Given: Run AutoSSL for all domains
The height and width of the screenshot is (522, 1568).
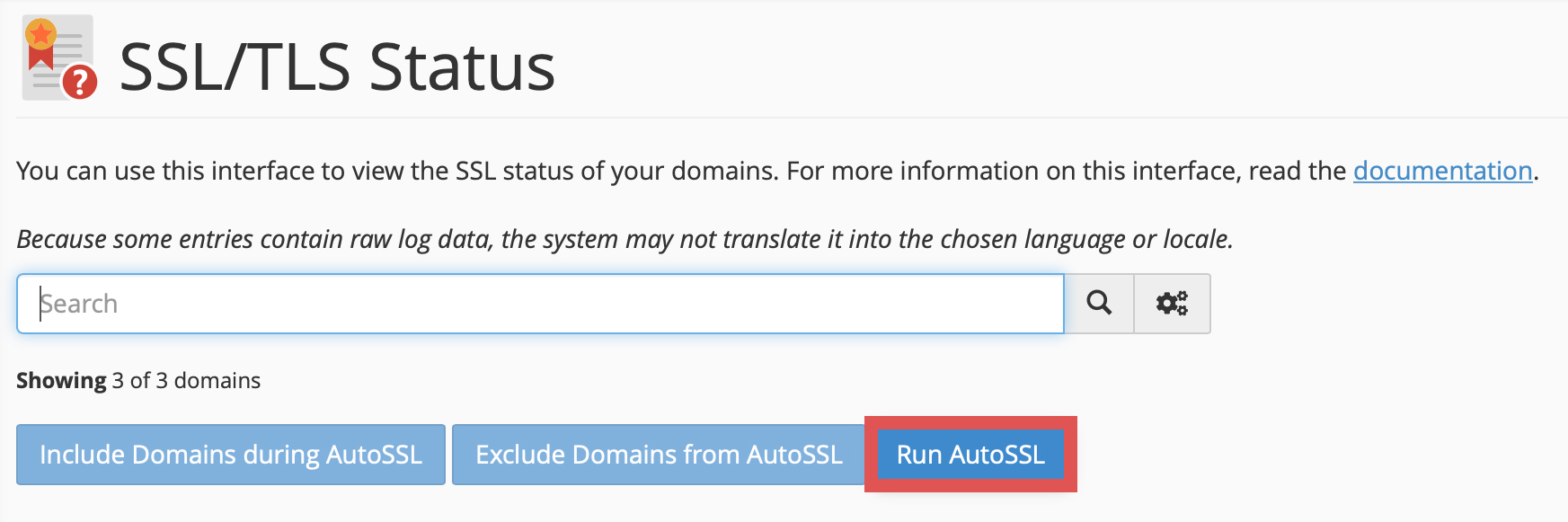Looking at the screenshot, I should click(x=970, y=455).
